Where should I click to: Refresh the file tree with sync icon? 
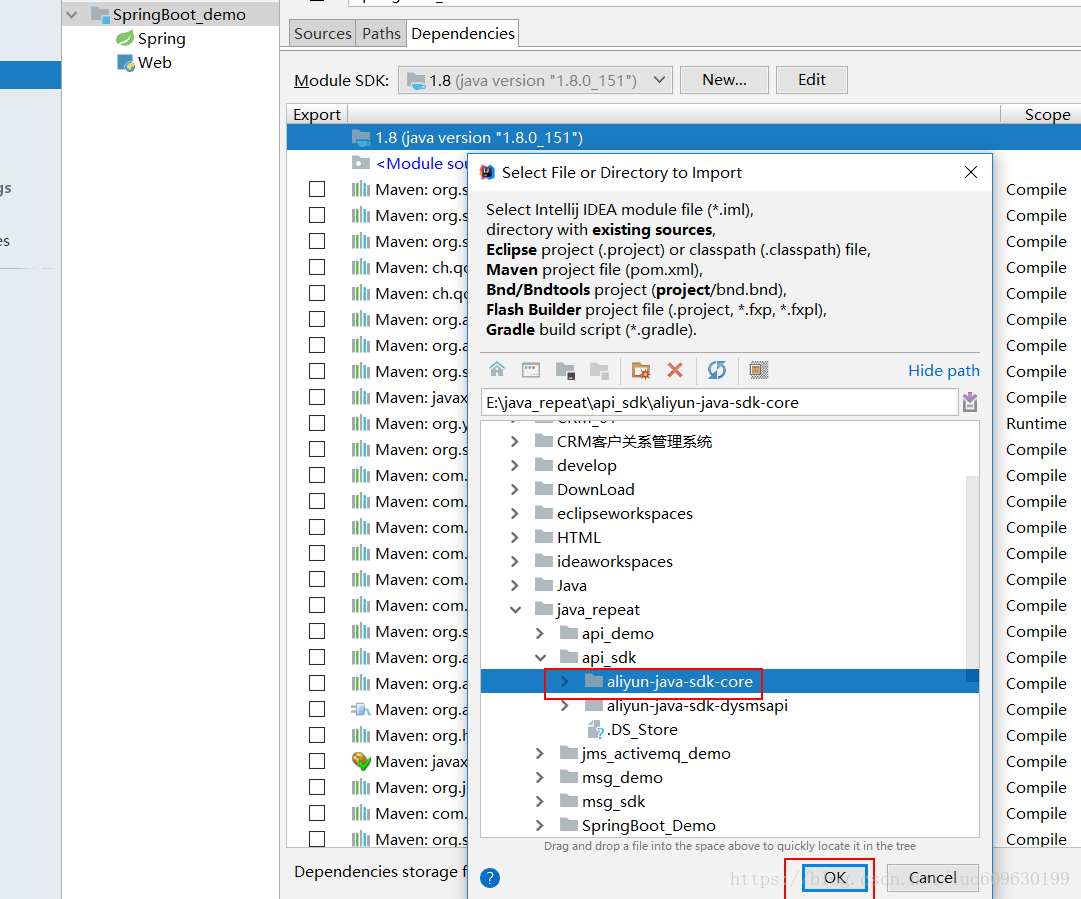717,370
